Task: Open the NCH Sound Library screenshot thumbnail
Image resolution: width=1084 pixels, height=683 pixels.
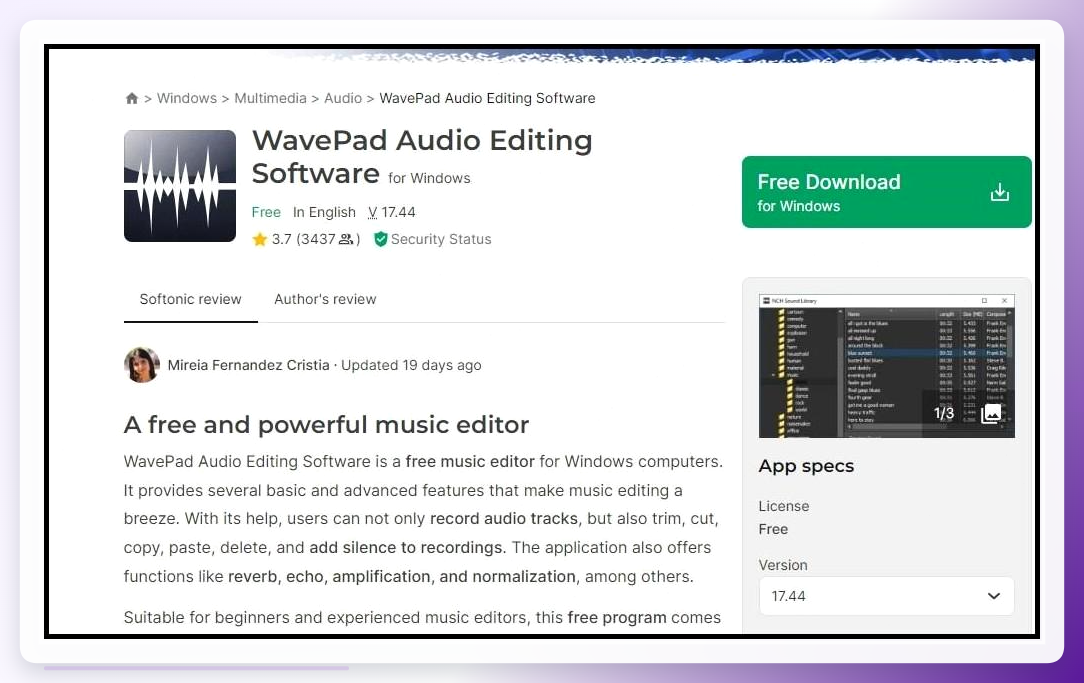Action: (886, 366)
